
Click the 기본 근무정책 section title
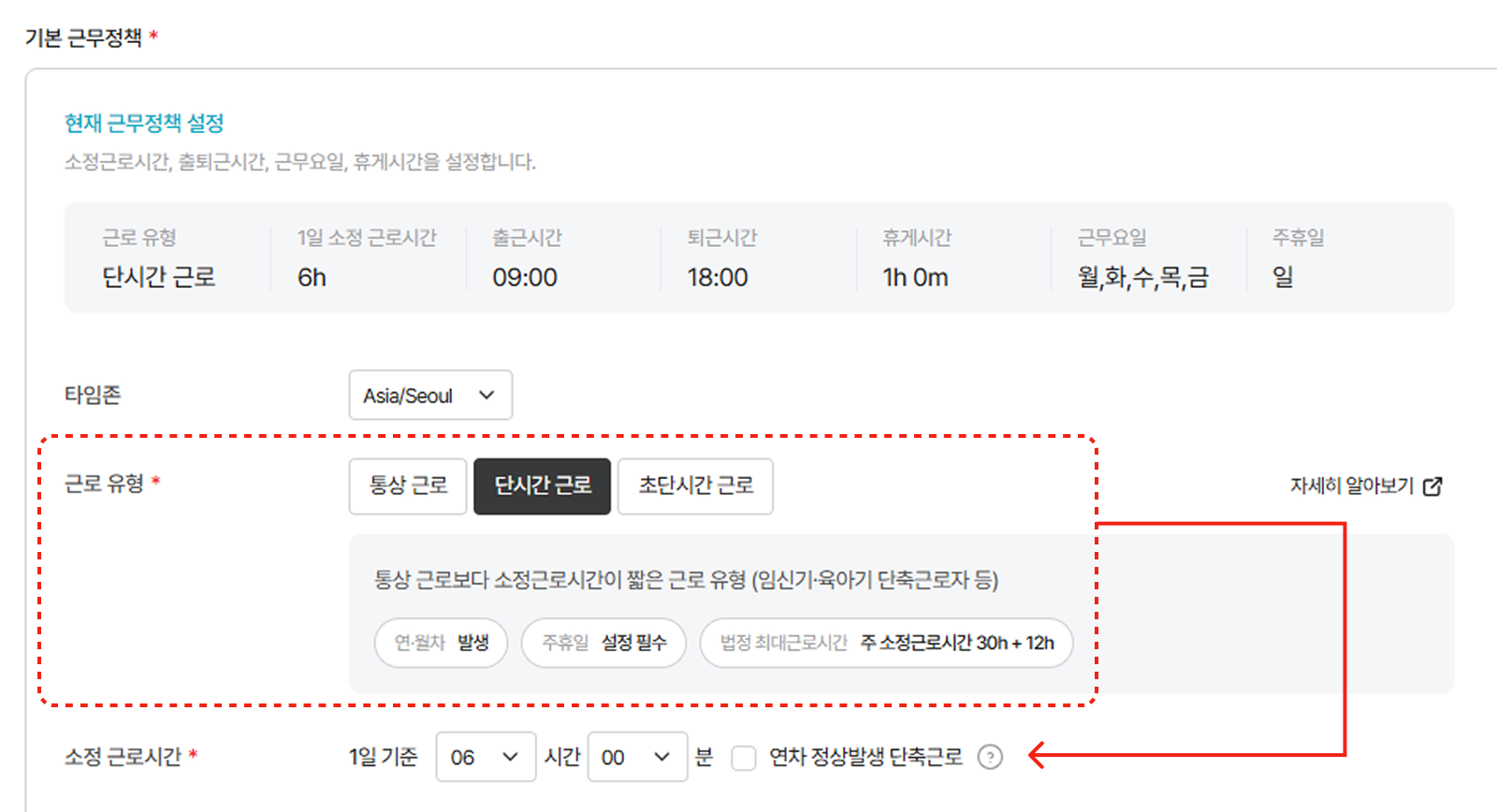tap(83, 37)
